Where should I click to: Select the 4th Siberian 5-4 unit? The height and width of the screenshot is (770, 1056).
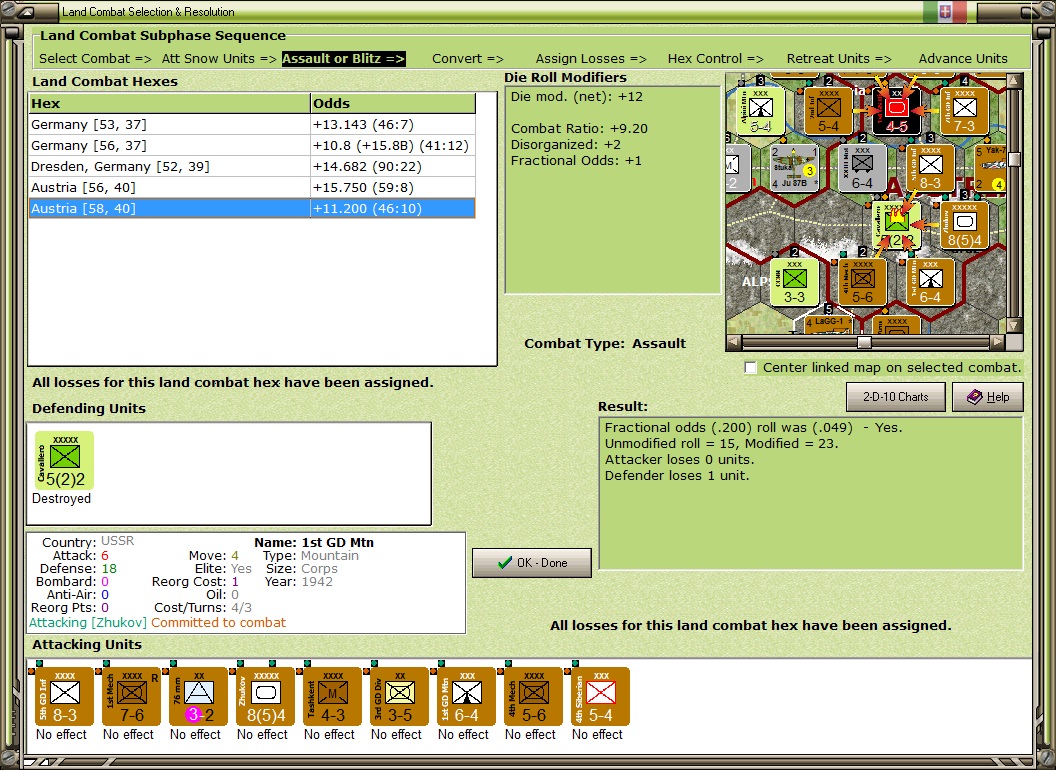600,697
